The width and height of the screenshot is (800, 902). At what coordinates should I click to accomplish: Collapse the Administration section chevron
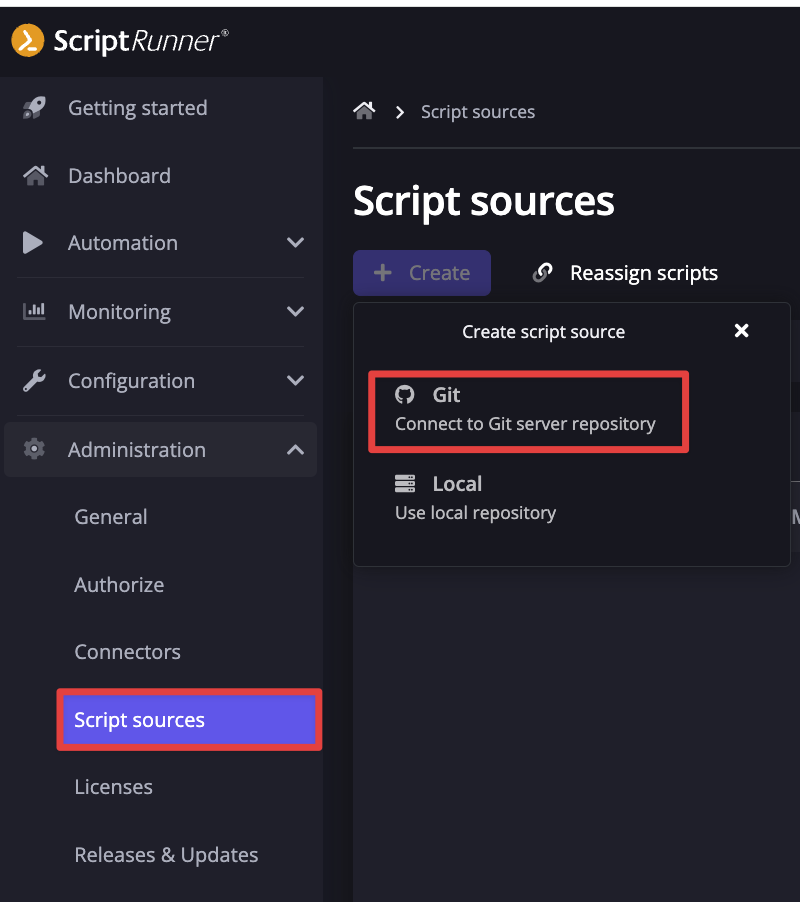(x=295, y=450)
